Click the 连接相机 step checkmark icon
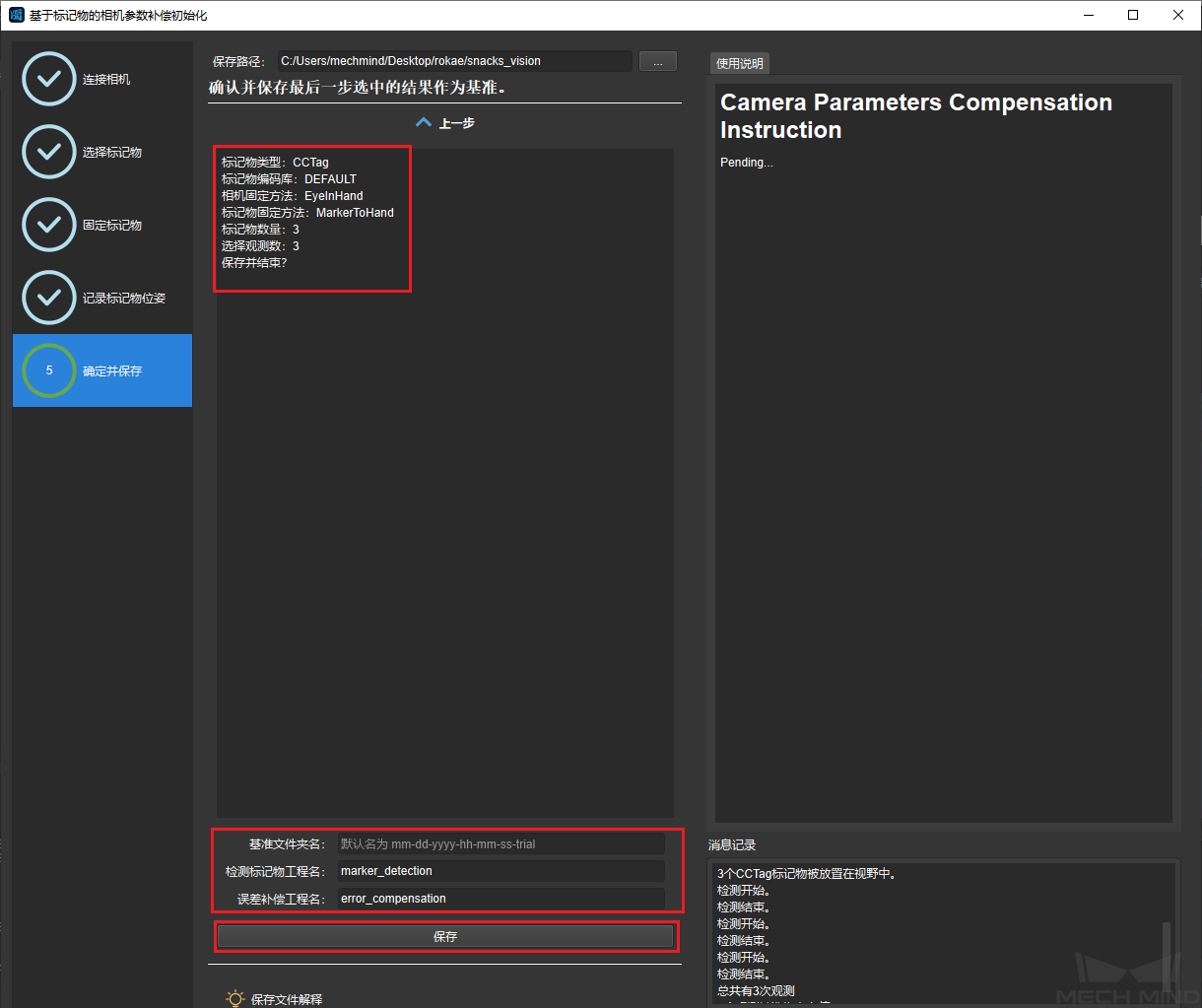 pyautogui.click(x=48, y=79)
